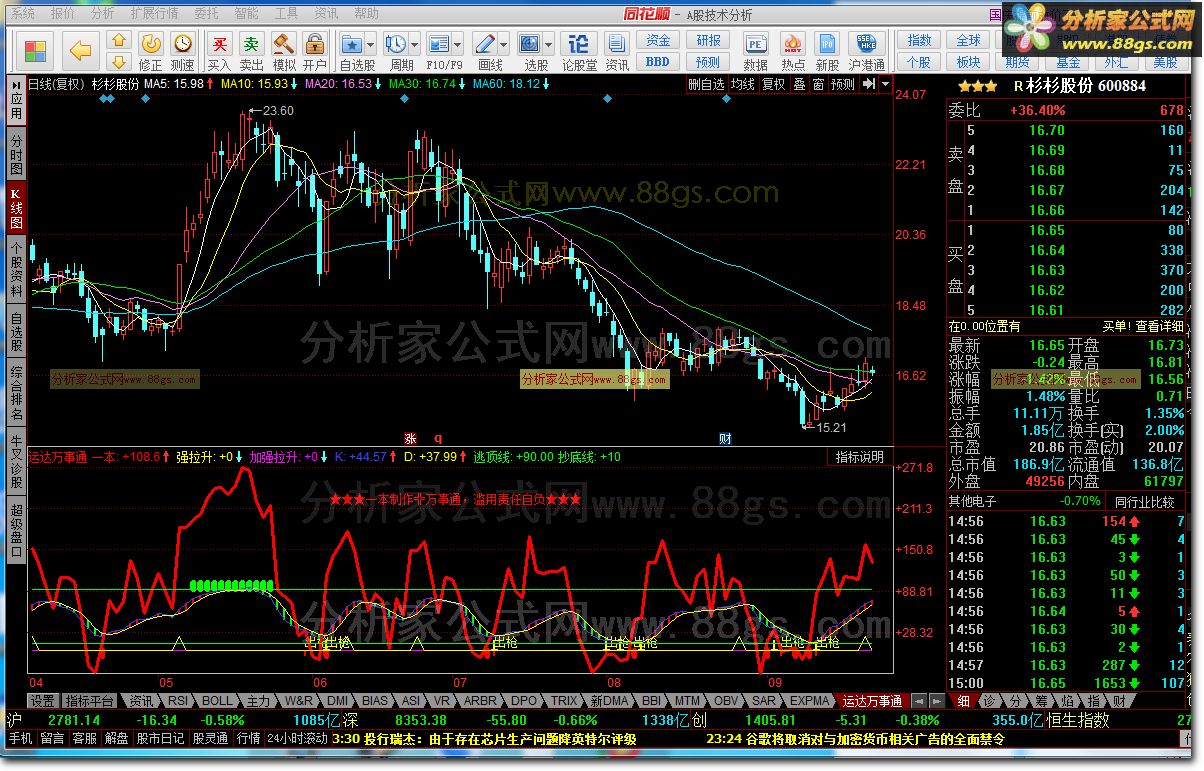Expand the 自选股 dropdown arrow
The image size is (1204, 771).
coord(370,44)
